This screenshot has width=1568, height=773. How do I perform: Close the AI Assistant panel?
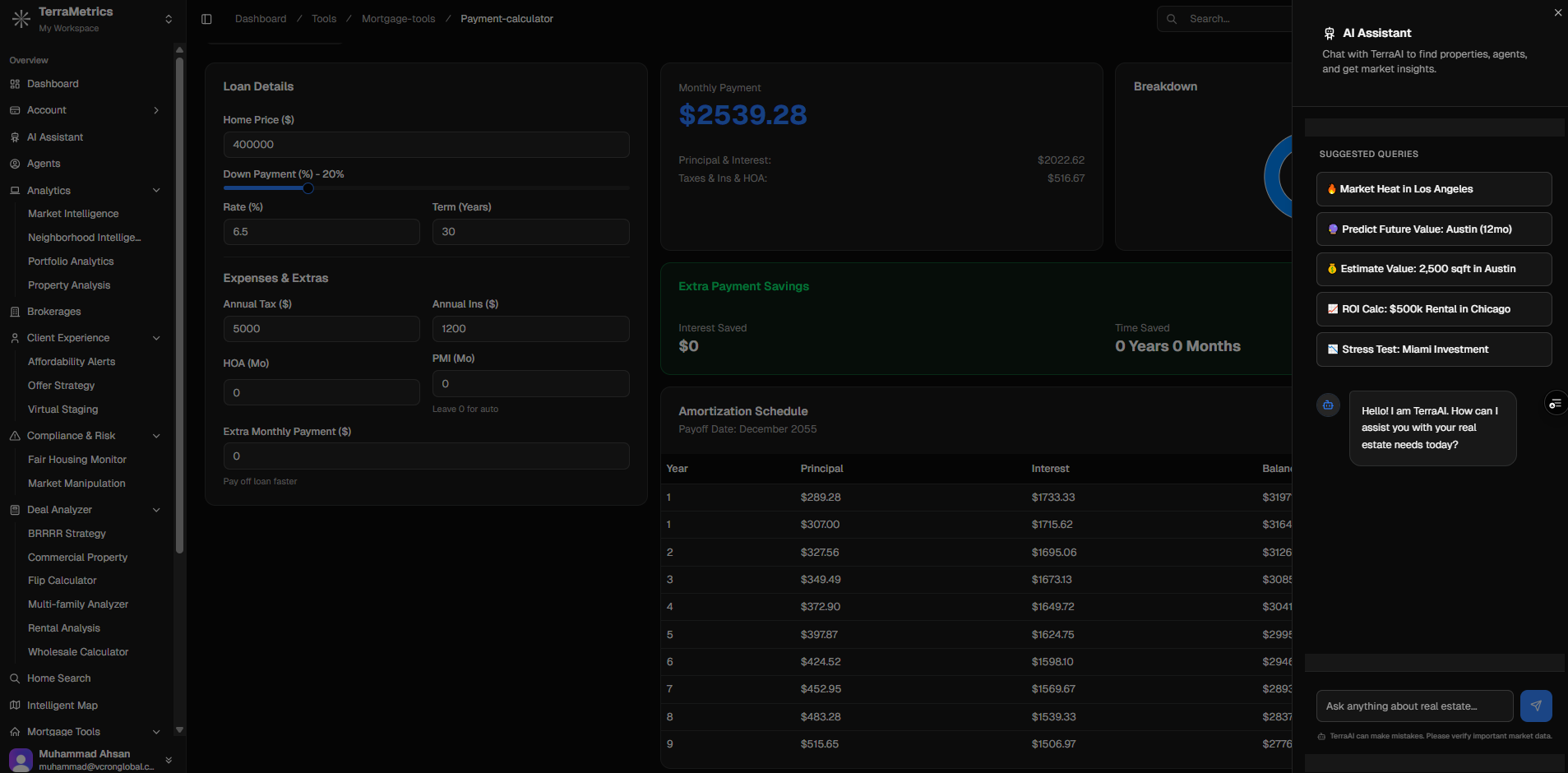click(1557, 12)
